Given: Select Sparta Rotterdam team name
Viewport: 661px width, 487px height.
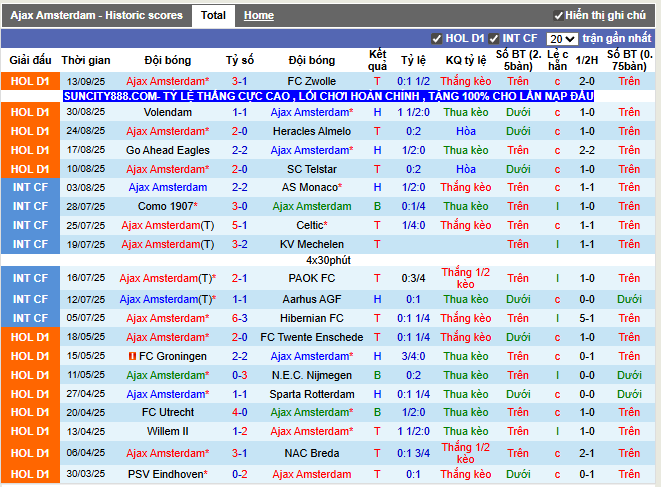Looking at the screenshot, I should 312,394.
